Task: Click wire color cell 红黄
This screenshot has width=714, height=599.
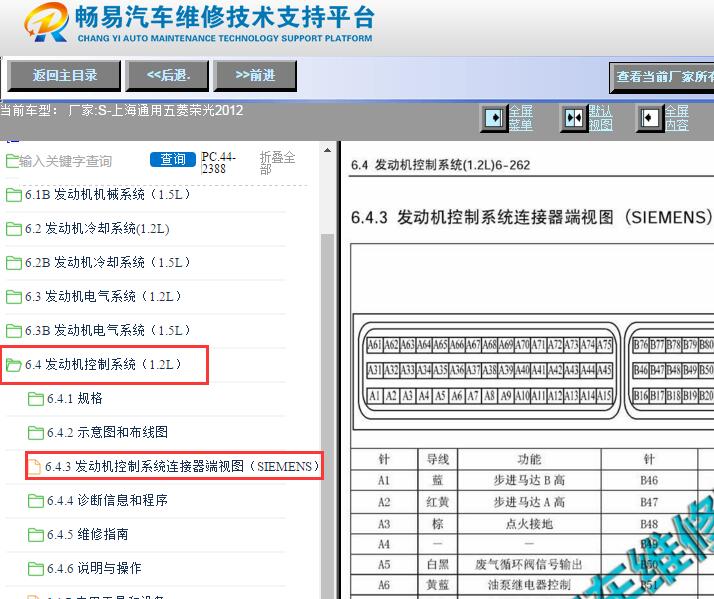Action: (x=438, y=502)
